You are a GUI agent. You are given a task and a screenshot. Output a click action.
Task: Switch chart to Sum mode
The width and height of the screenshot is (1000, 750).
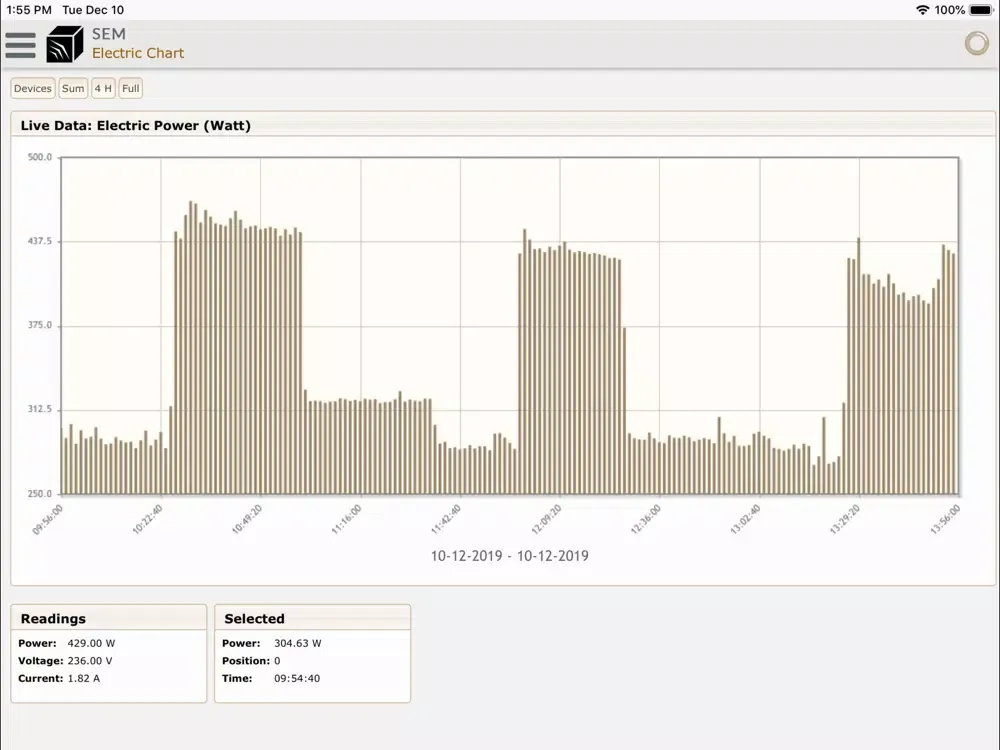(x=73, y=89)
